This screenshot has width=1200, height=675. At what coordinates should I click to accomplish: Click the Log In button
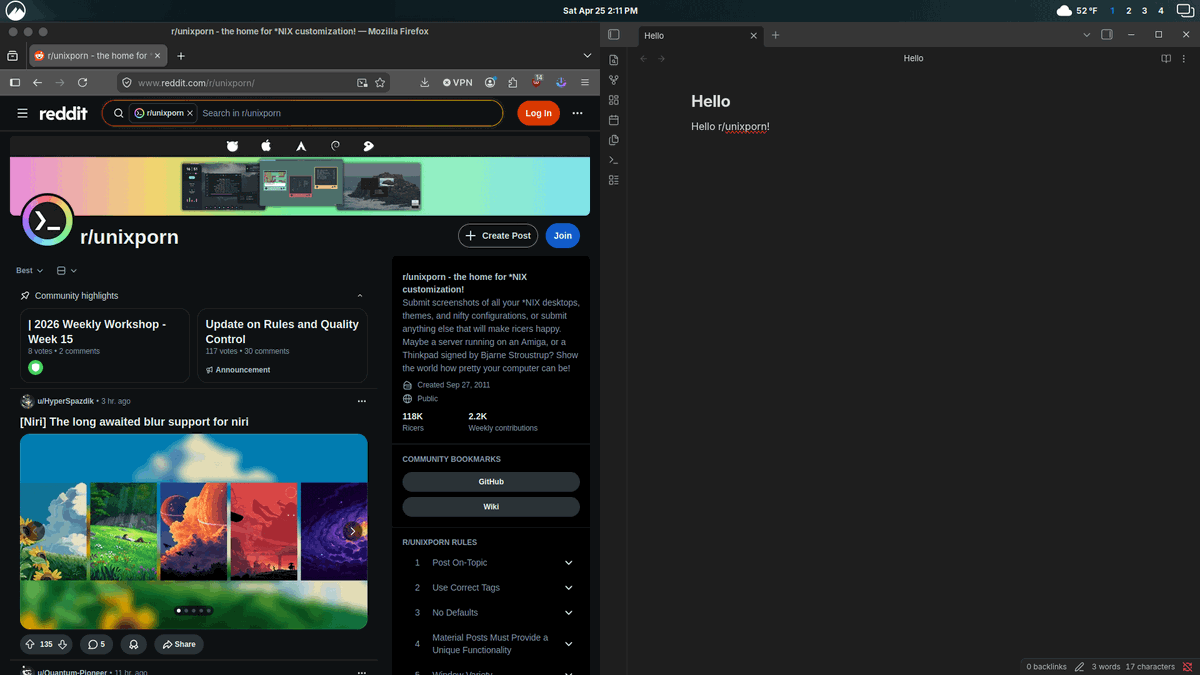click(538, 113)
